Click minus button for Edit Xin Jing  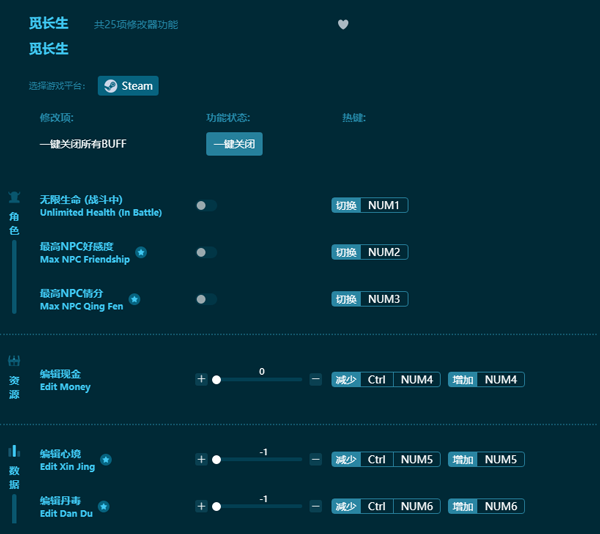(x=316, y=459)
